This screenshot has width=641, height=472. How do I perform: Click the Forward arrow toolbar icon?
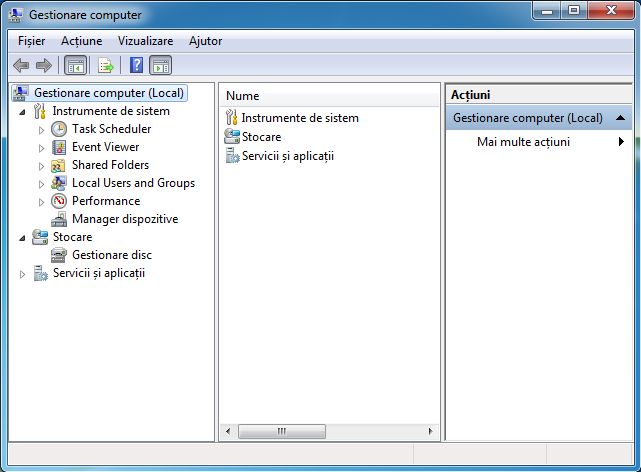point(44,65)
